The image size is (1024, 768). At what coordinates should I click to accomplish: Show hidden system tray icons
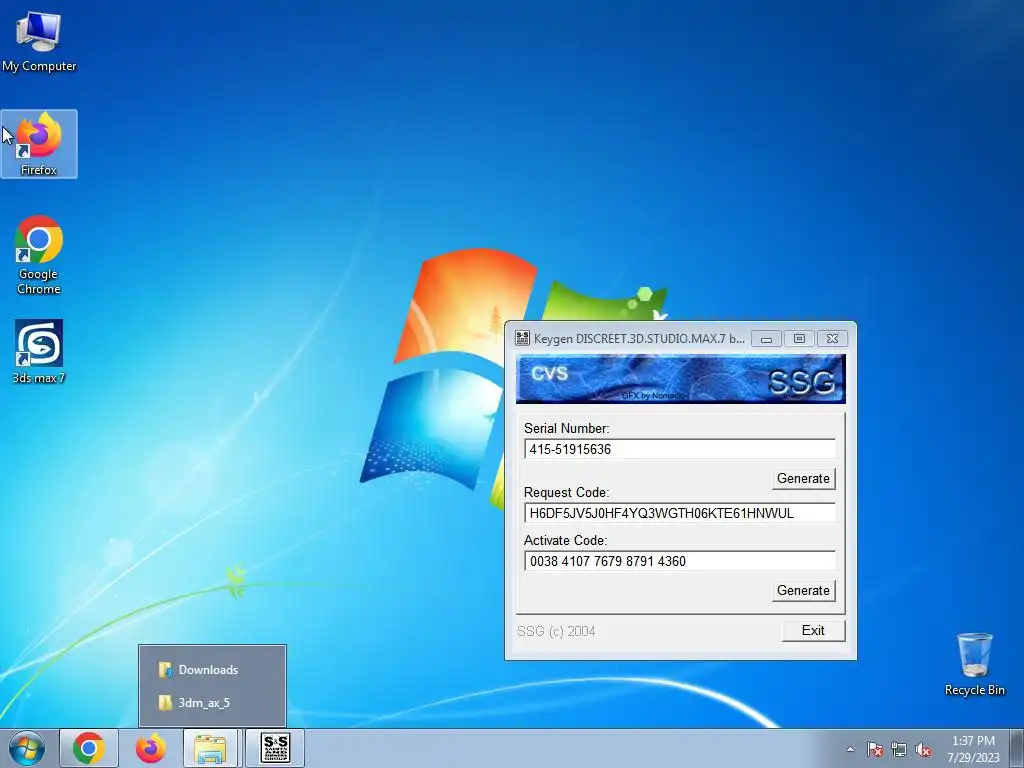(850, 749)
